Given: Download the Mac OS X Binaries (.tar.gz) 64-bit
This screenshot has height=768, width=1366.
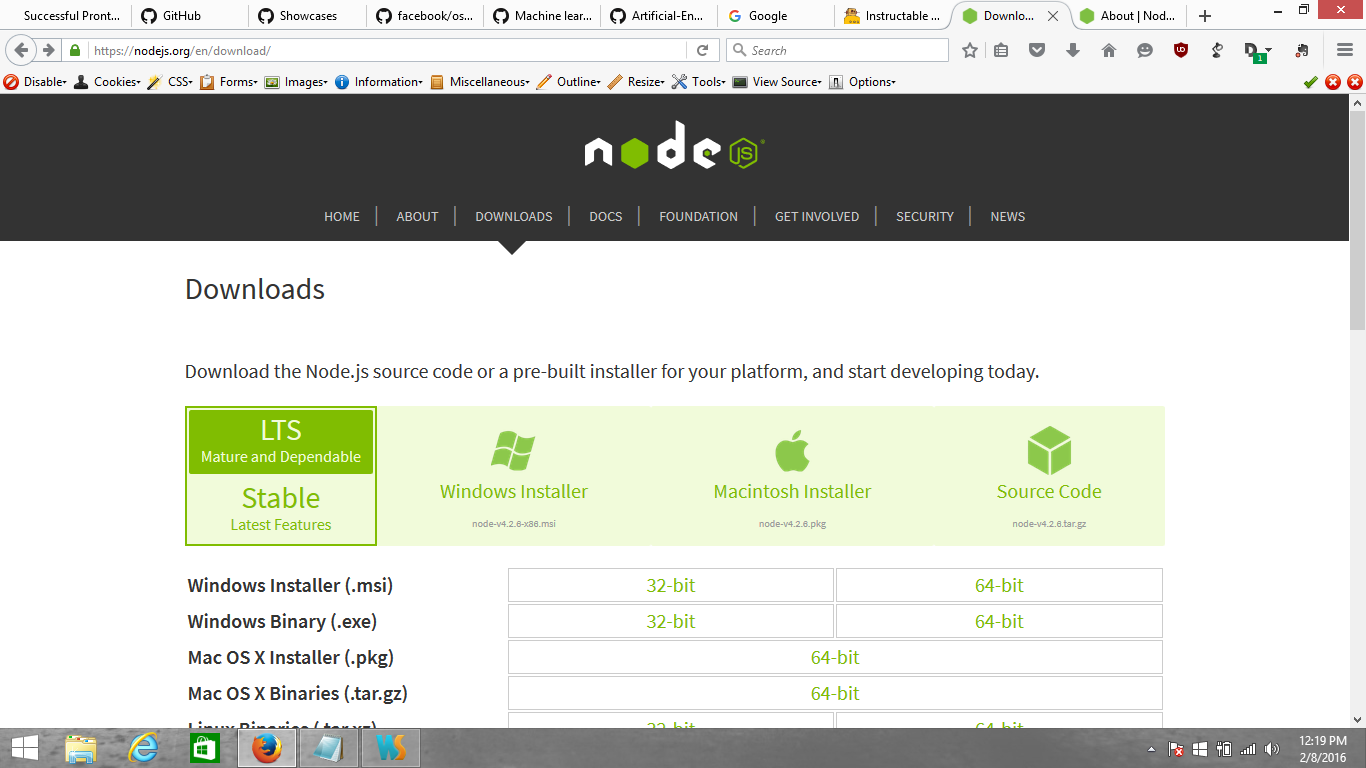Looking at the screenshot, I should pyautogui.click(x=835, y=693).
